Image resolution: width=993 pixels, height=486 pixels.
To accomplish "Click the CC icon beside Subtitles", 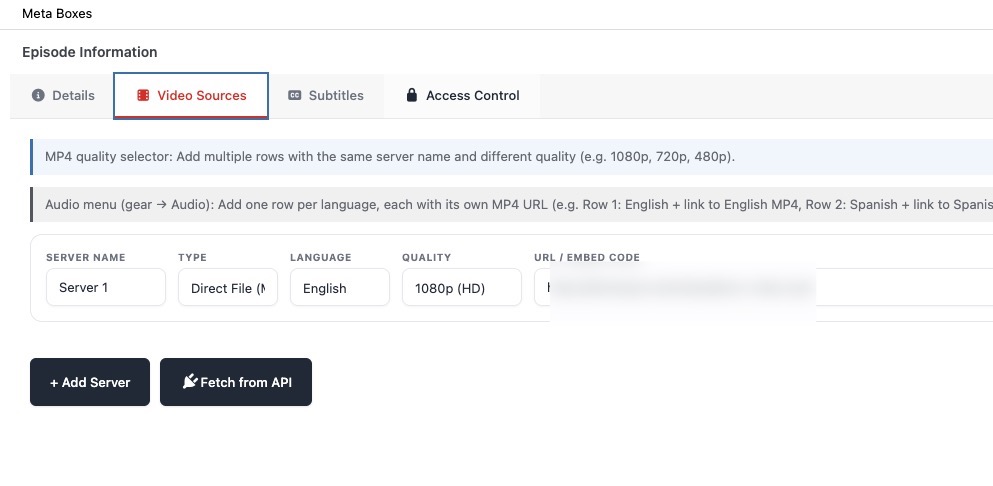I will click(295, 96).
